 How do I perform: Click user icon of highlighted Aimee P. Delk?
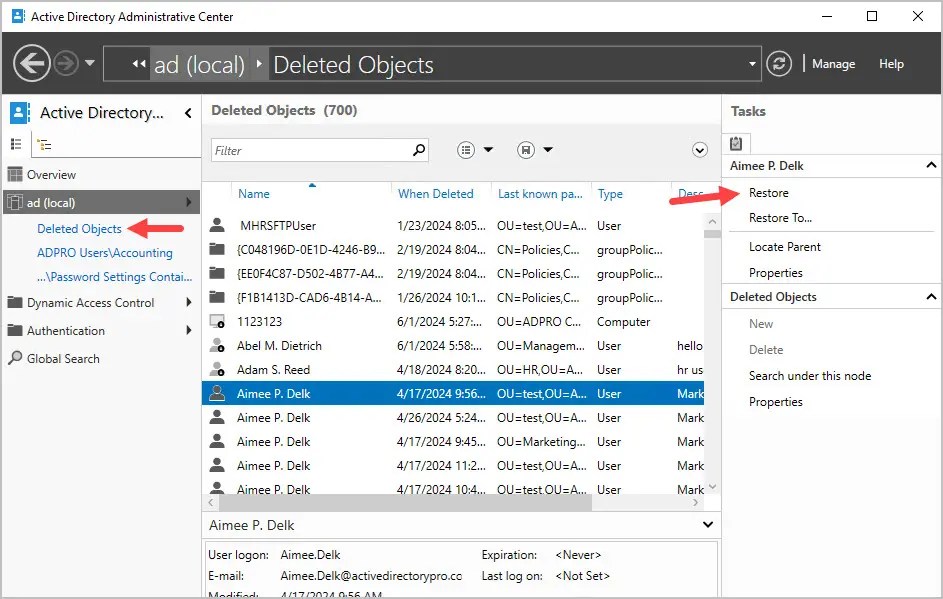click(x=217, y=393)
